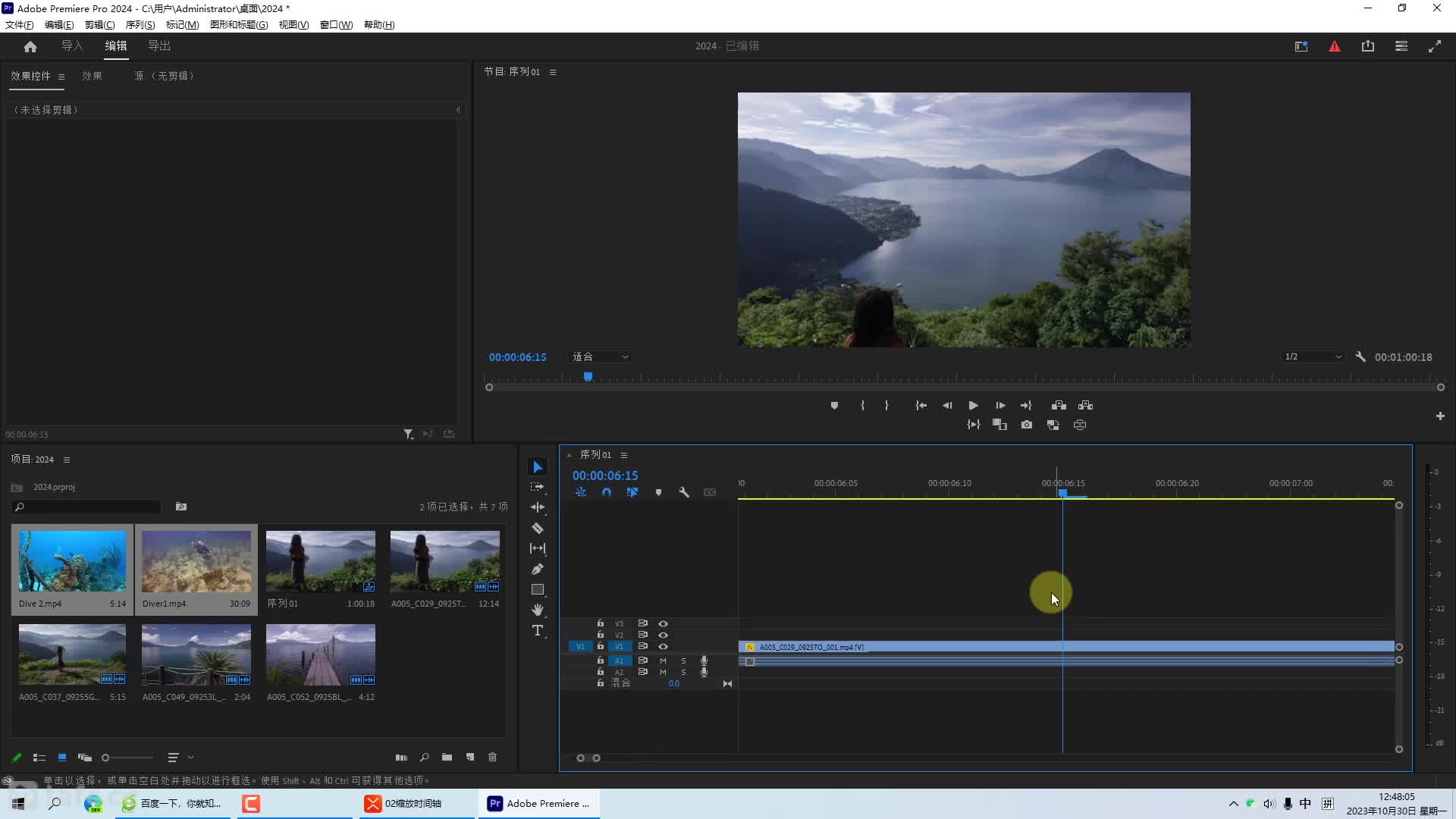Toggle nest-or-individual-clips insert mode

pos(581,492)
